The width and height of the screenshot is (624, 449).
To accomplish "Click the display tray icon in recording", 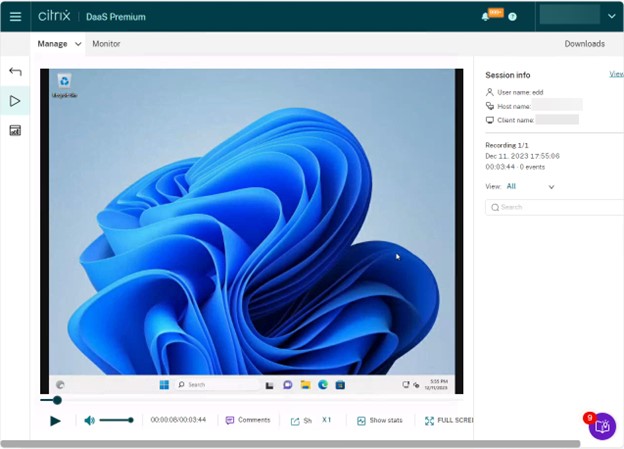I will (406, 385).
